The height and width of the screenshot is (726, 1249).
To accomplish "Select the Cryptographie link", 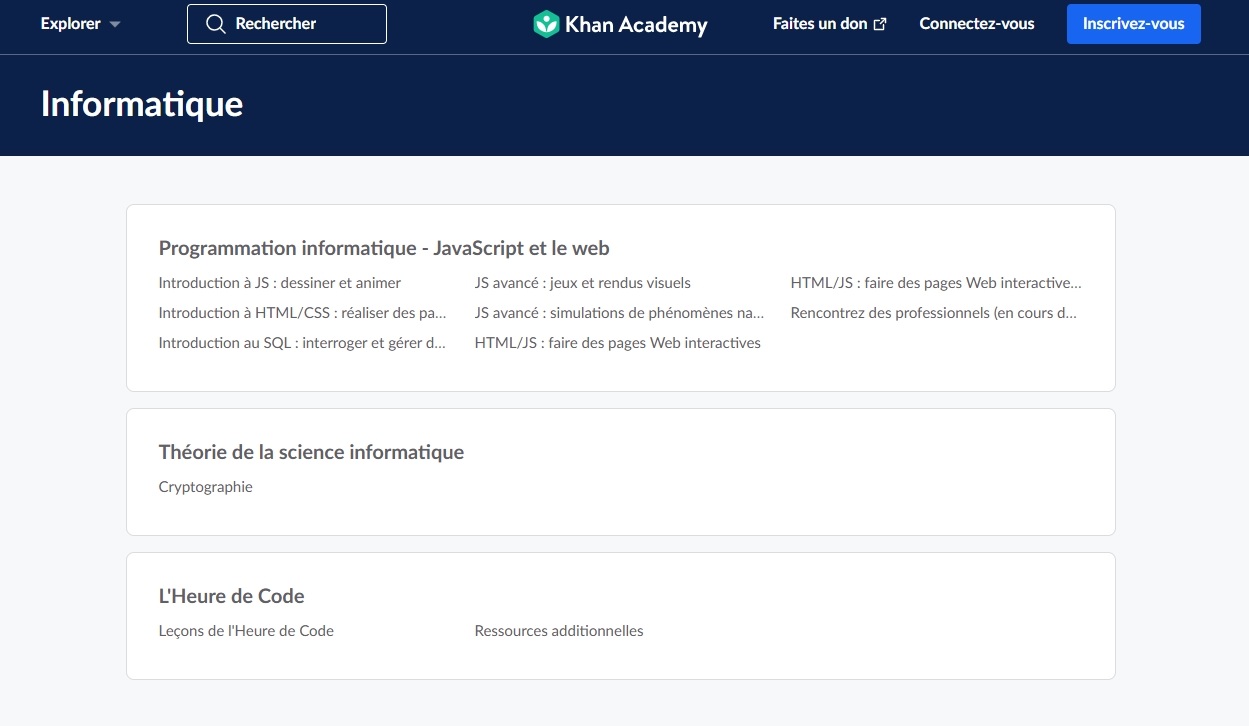I will 205,487.
